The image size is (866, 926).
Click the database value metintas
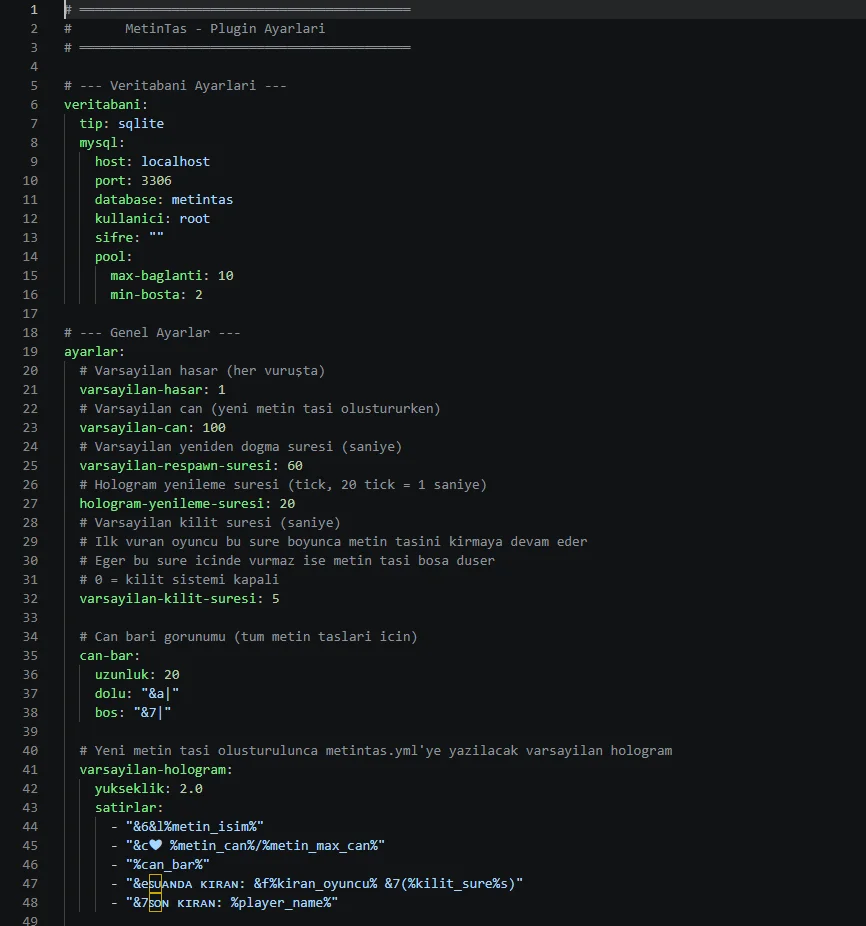(202, 200)
